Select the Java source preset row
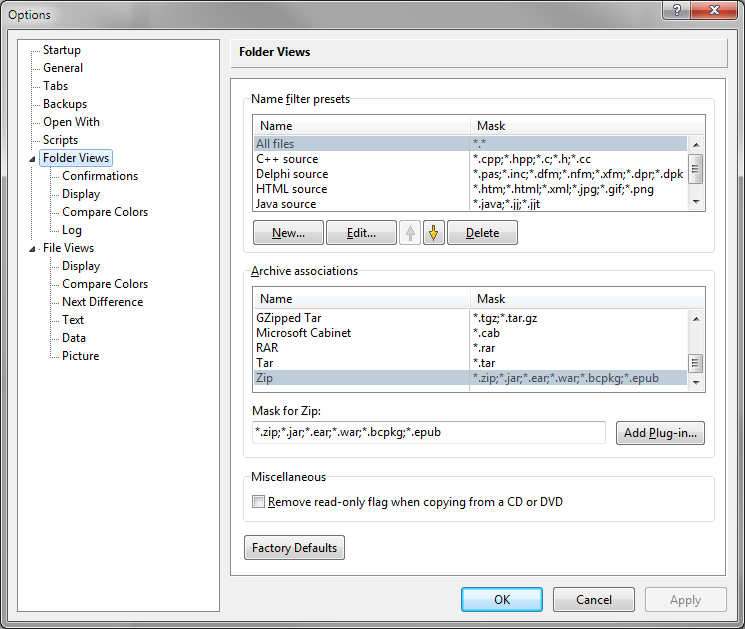The image size is (745, 629). [470, 204]
